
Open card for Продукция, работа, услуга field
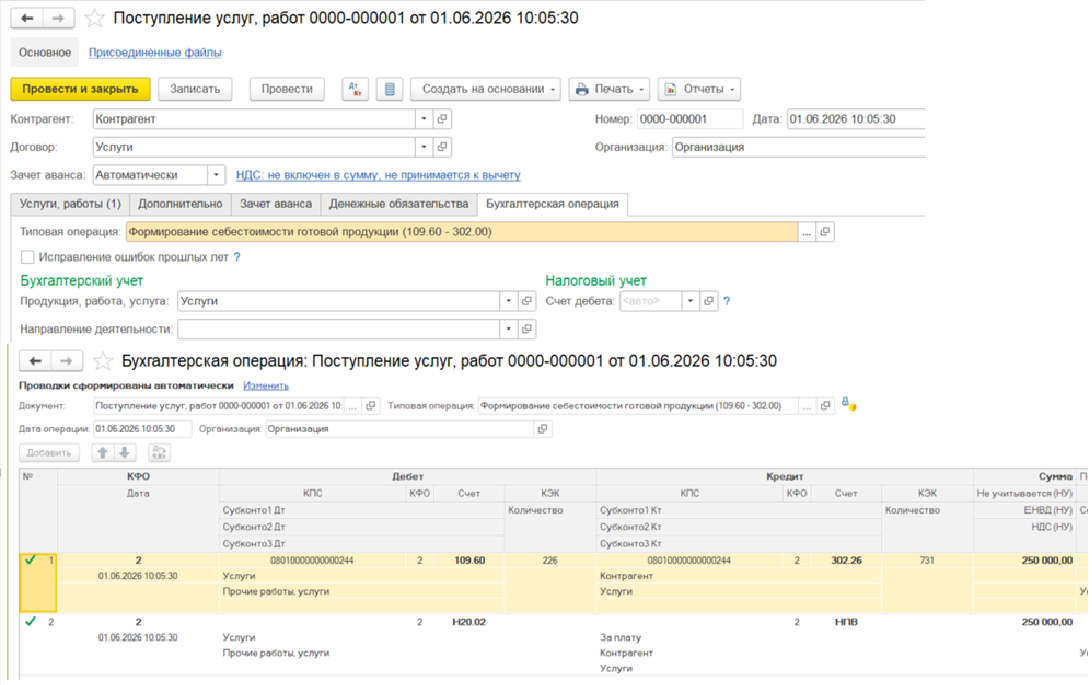pyautogui.click(x=527, y=301)
